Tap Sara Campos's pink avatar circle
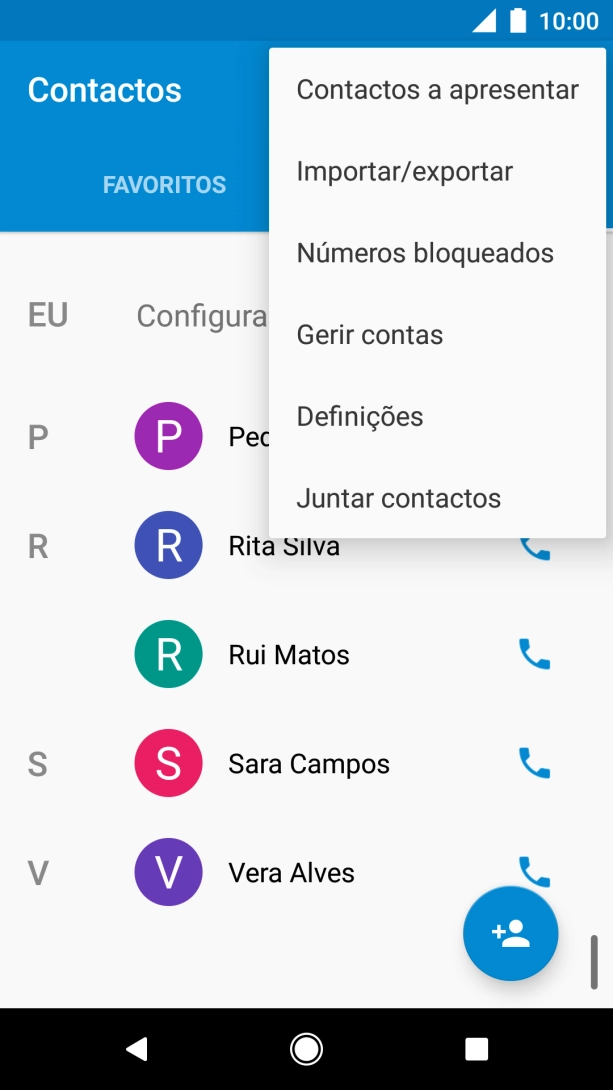 [x=168, y=763]
